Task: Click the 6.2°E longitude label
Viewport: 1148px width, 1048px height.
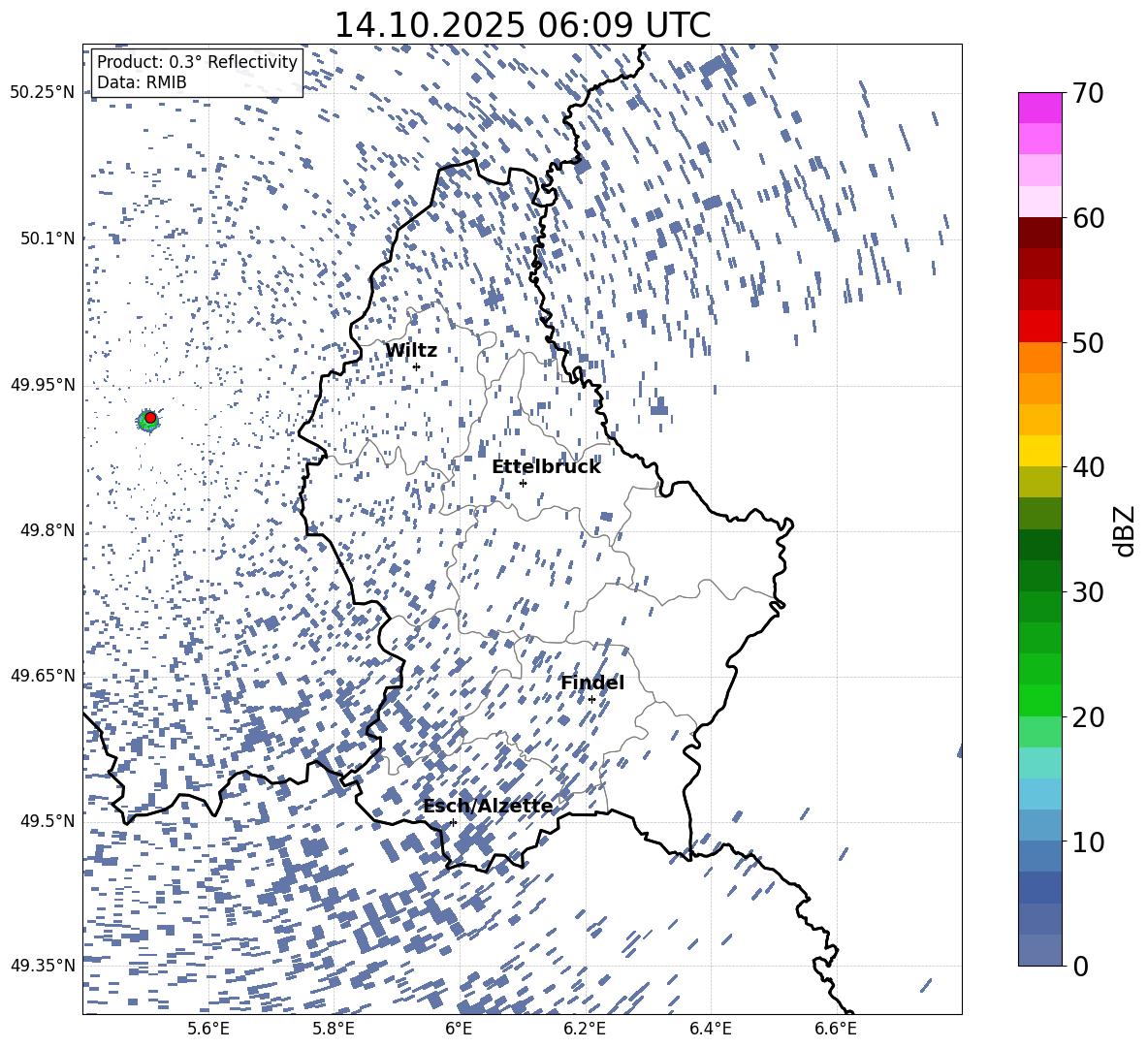Action: pyautogui.click(x=585, y=1029)
